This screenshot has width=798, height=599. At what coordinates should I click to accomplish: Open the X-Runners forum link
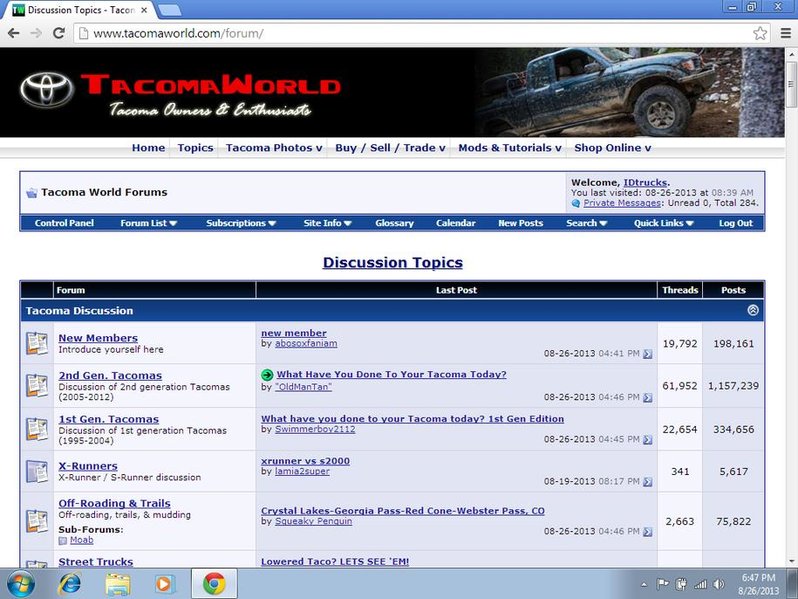[x=88, y=466]
